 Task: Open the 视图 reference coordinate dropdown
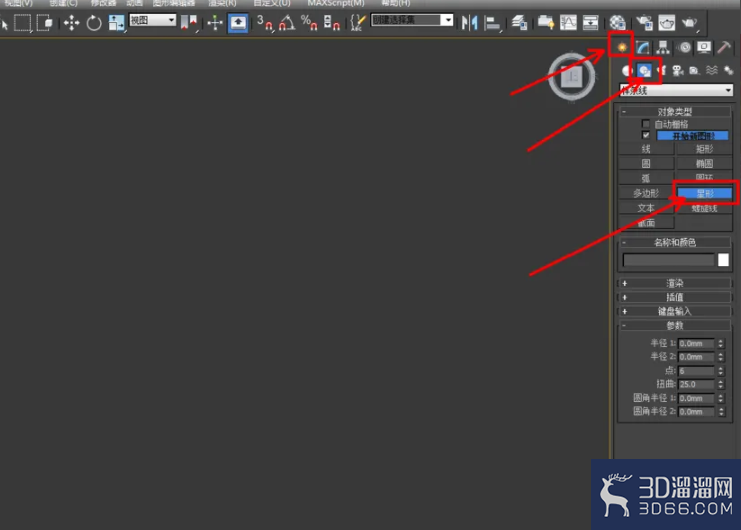click(x=153, y=20)
